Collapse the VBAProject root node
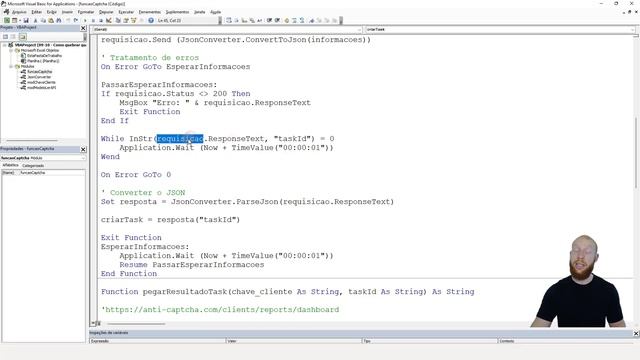 click(5, 45)
